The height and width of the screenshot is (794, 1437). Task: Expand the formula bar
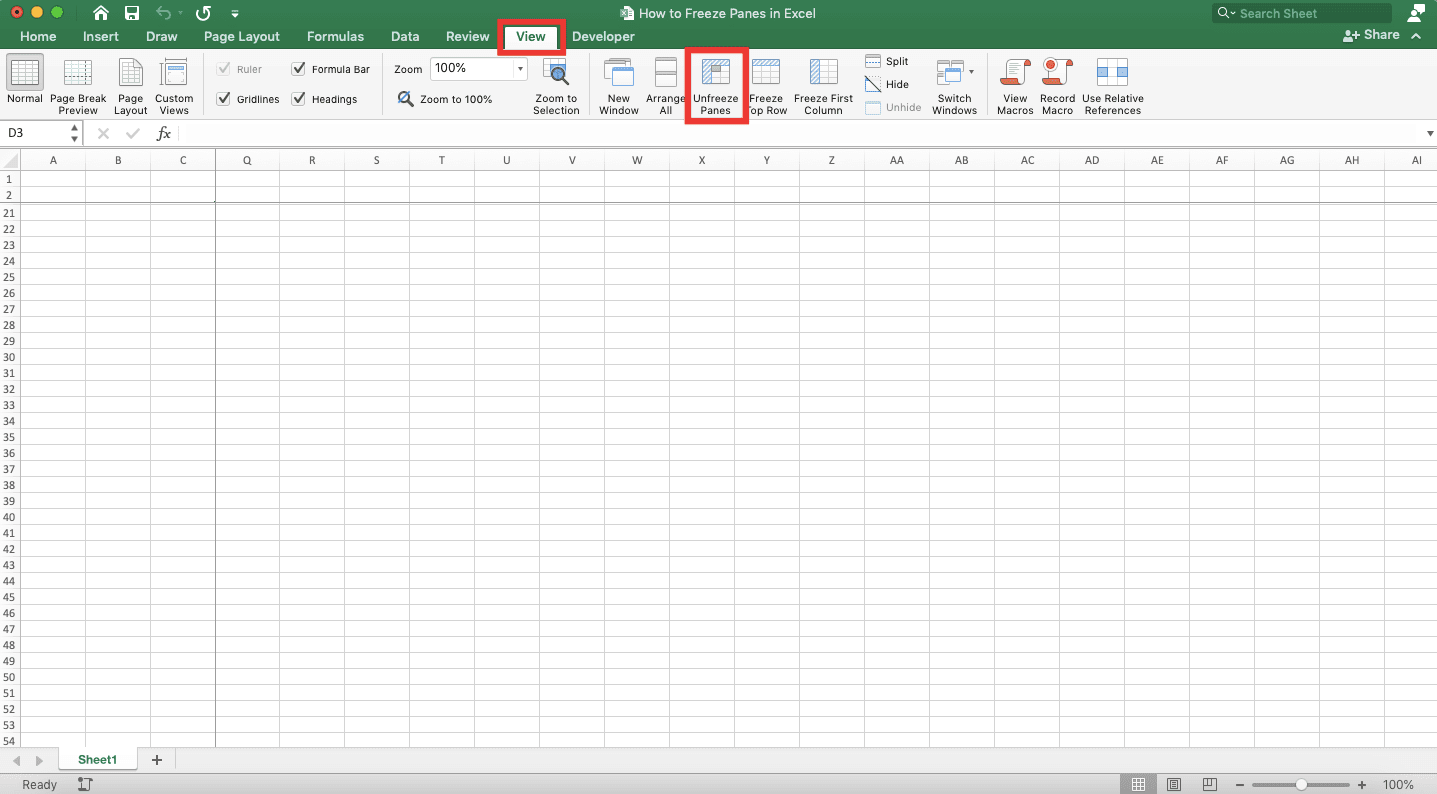coord(1429,133)
